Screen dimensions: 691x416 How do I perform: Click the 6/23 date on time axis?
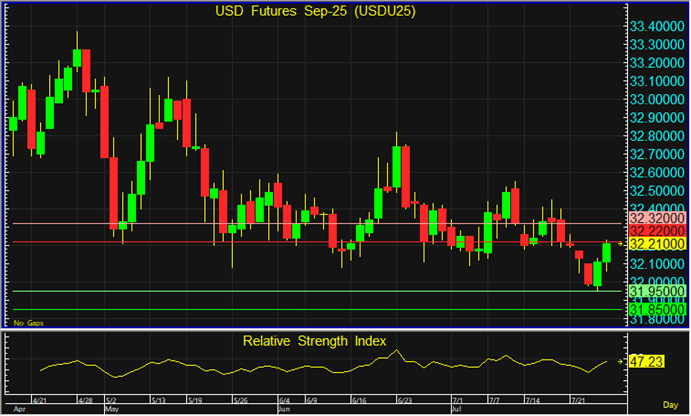405,399
